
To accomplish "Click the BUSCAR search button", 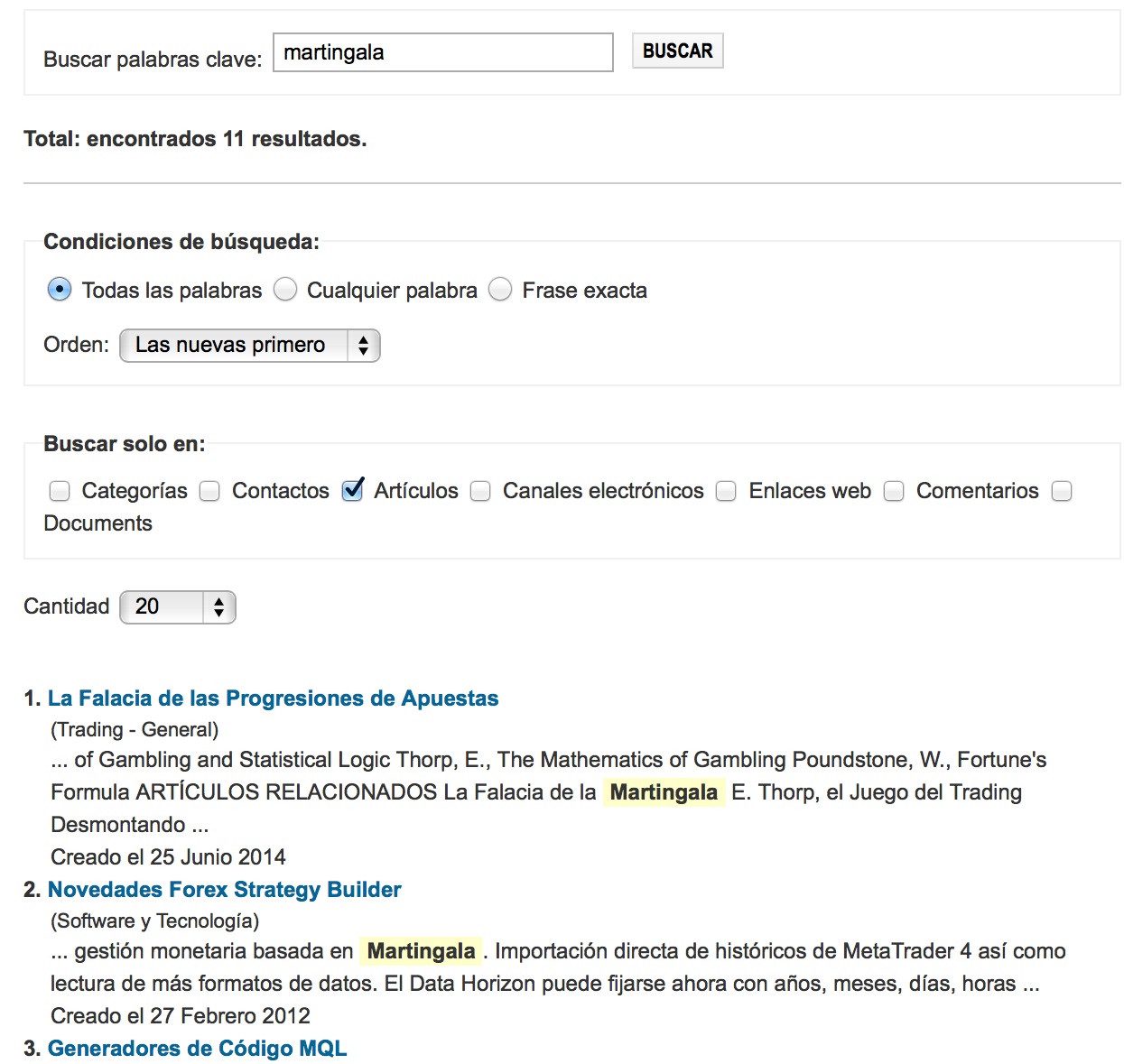I will point(677,51).
